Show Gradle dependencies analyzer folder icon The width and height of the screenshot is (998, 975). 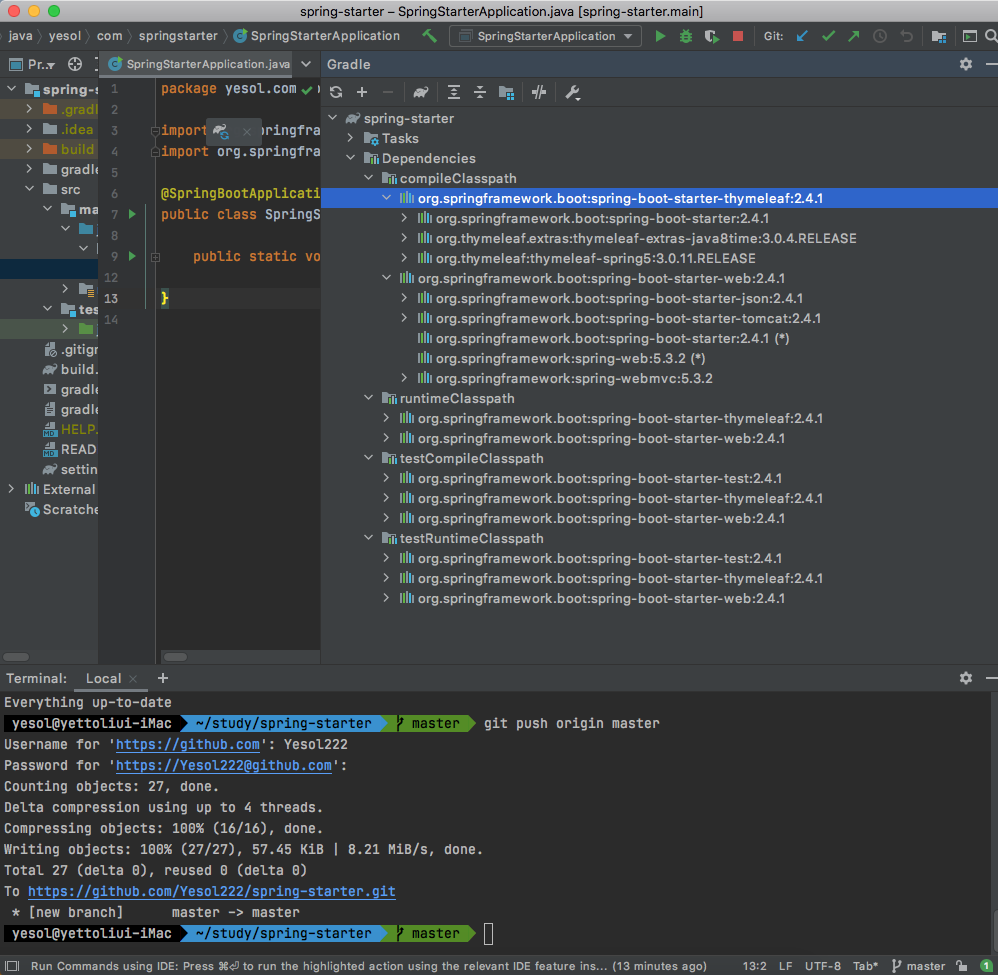pos(507,92)
